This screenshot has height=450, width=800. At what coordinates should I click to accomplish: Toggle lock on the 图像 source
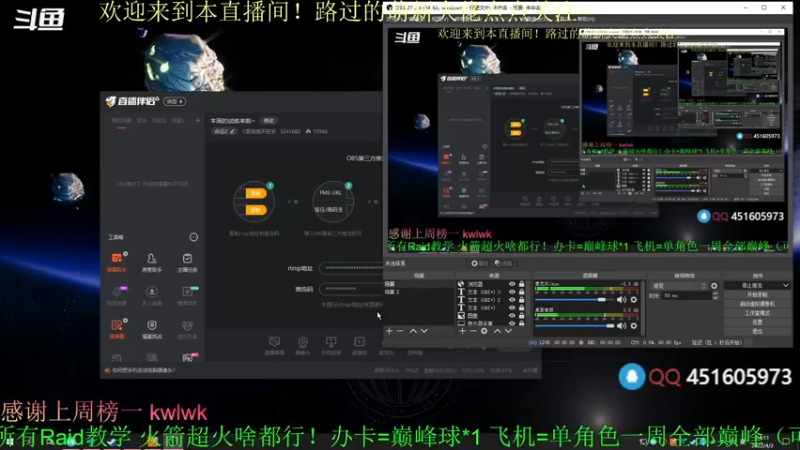(521, 316)
